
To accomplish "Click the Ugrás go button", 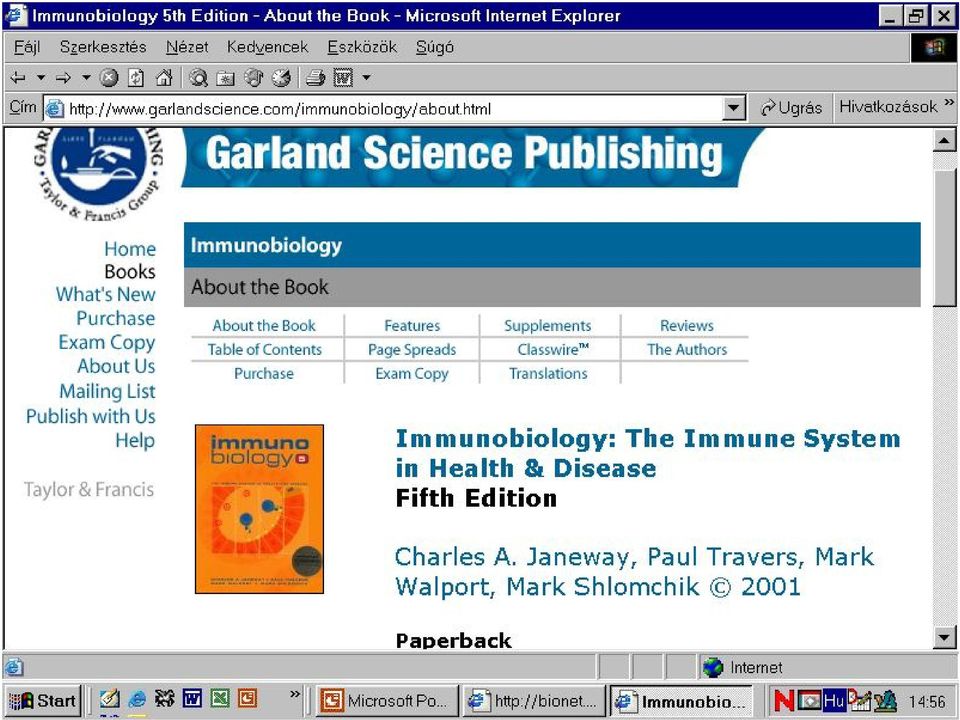I will pyautogui.click(x=791, y=108).
